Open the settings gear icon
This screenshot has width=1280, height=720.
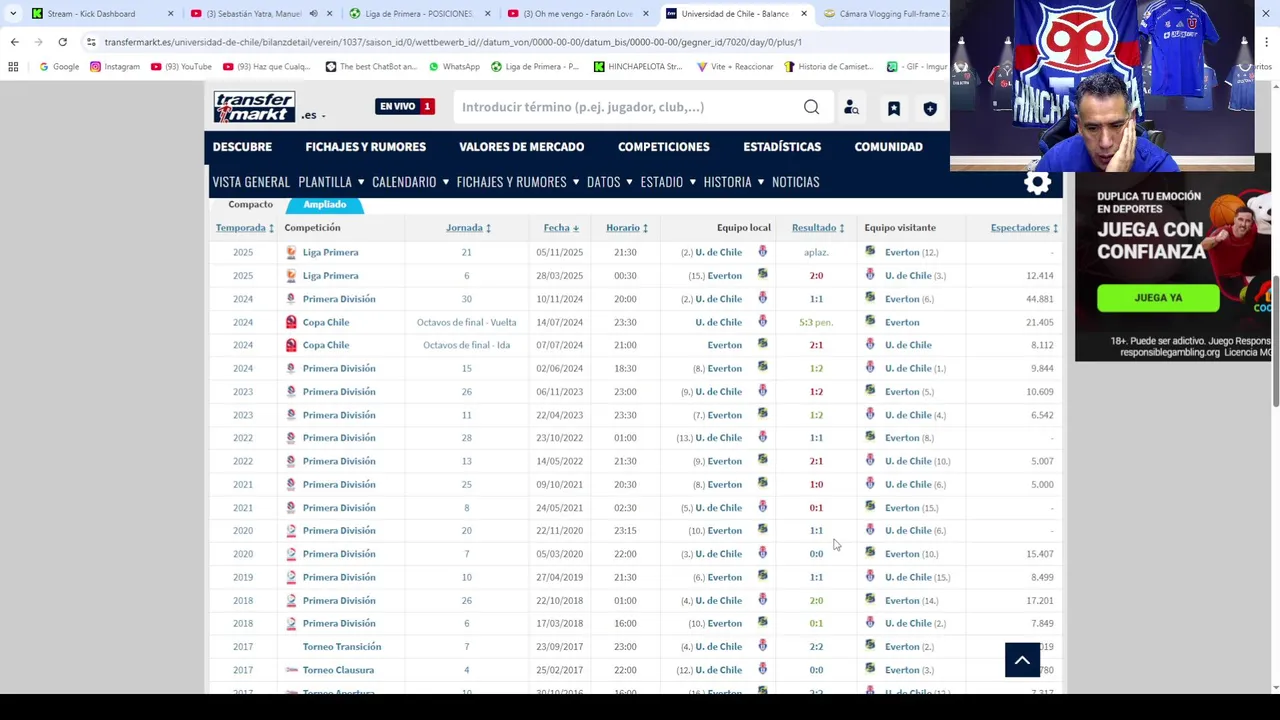pyautogui.click(x=1037, y=183)
